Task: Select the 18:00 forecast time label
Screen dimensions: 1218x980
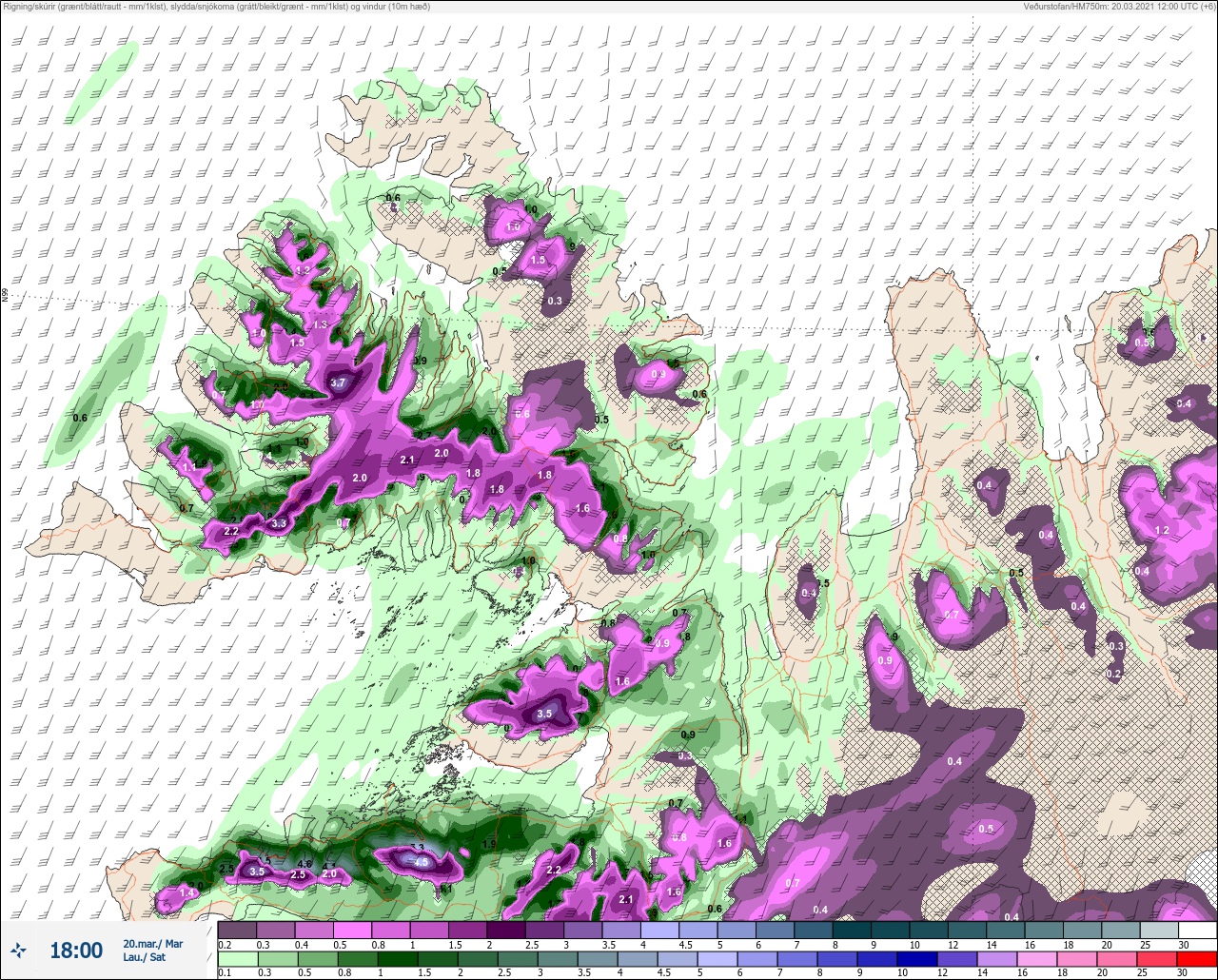Action: pyautogui.click(x=76, y=951)
